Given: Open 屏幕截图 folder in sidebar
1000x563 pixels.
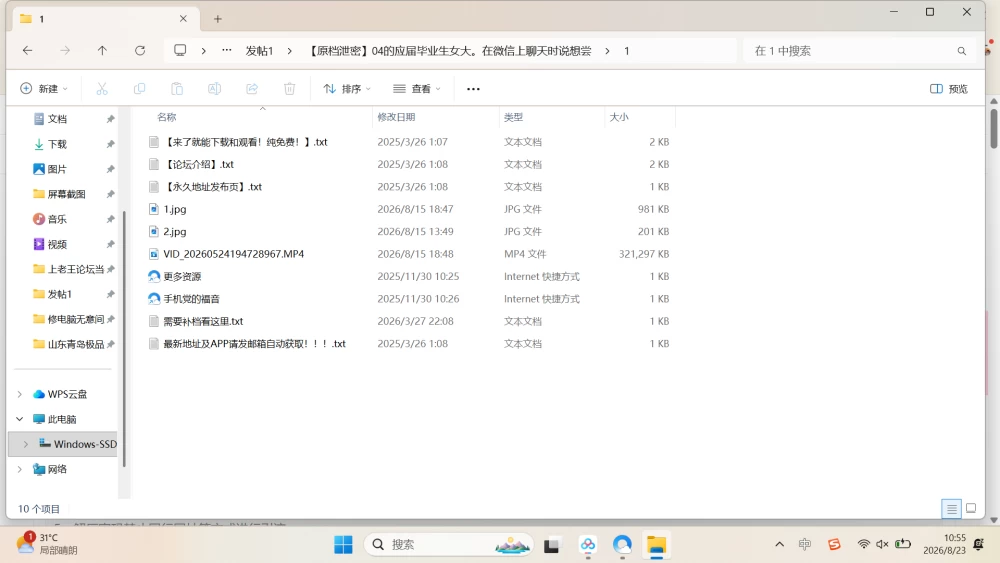Looking at the screenshot, I should (x=66, y=194).
